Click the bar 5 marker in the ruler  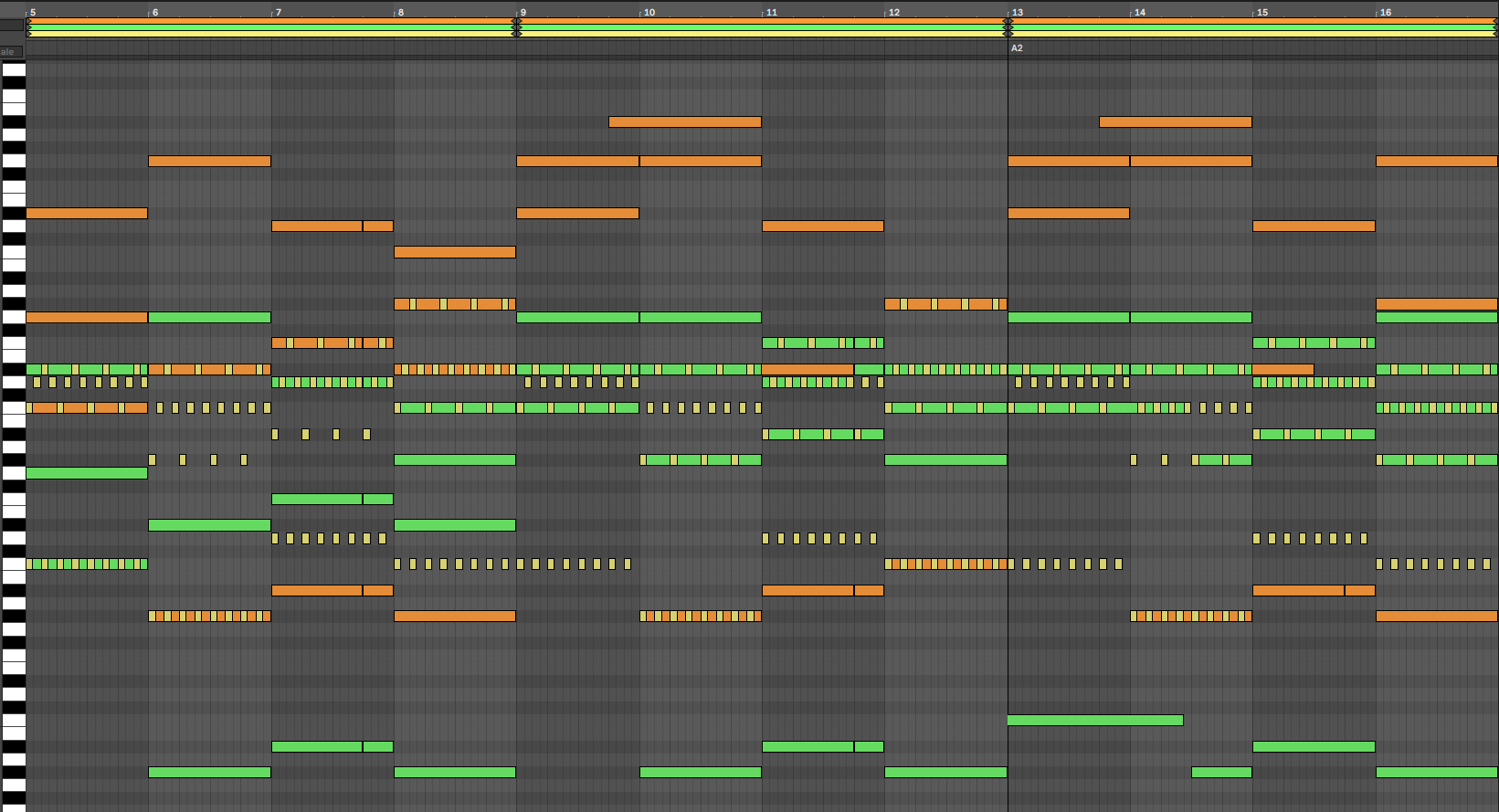[x=33, y=12]
